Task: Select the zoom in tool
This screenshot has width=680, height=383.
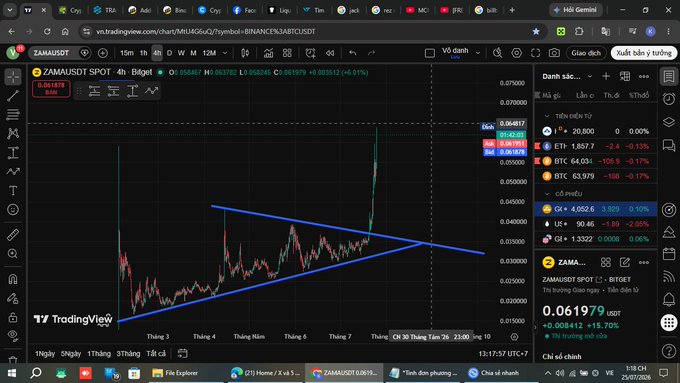Action: point(13,254)
